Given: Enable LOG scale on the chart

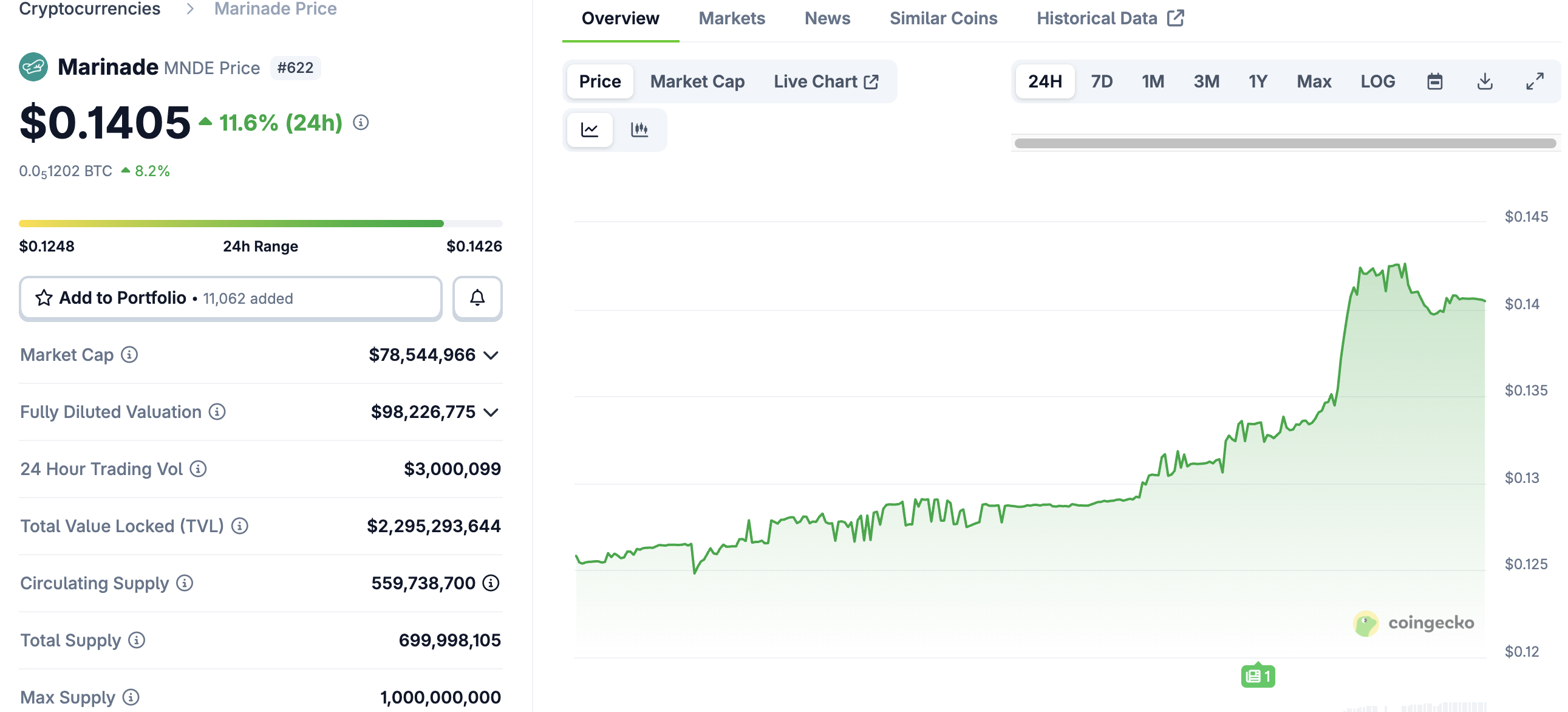Looking at the screenshot, I should point(1377,80).
